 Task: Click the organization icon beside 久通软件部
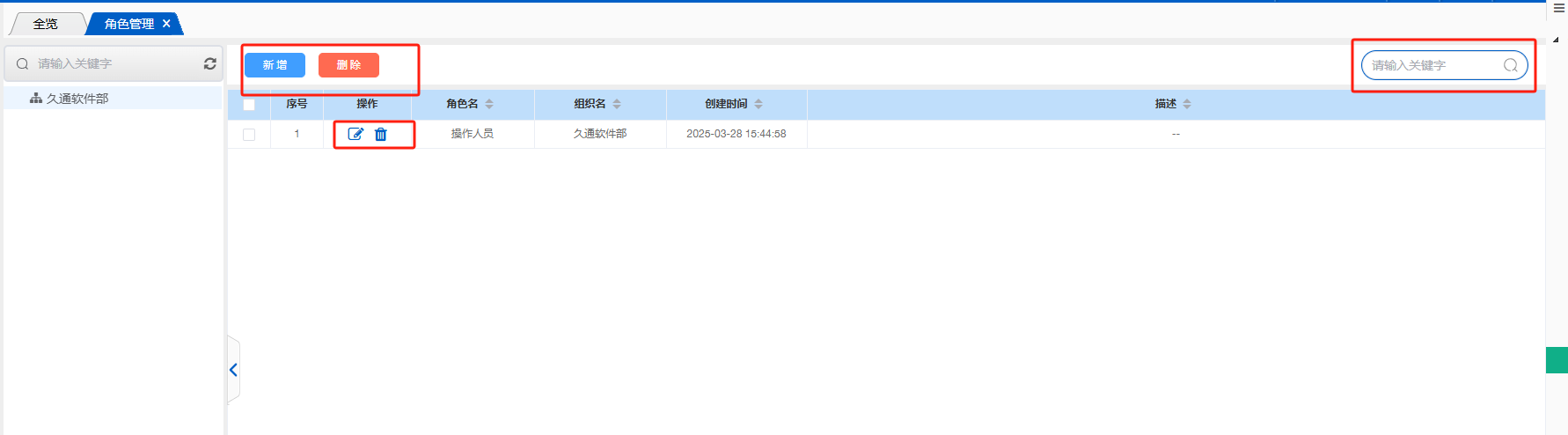(x=36, y=99)
